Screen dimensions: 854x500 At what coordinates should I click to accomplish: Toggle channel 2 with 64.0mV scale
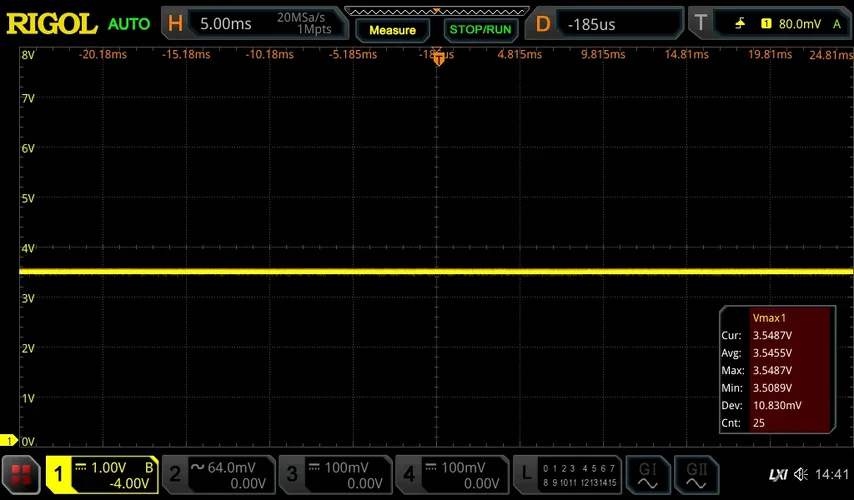pos(219,475)
